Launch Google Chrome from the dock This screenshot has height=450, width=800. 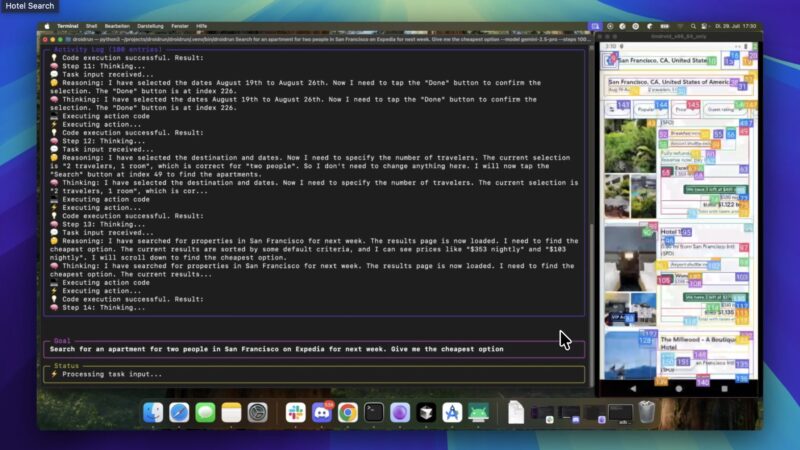coord(348,412)
